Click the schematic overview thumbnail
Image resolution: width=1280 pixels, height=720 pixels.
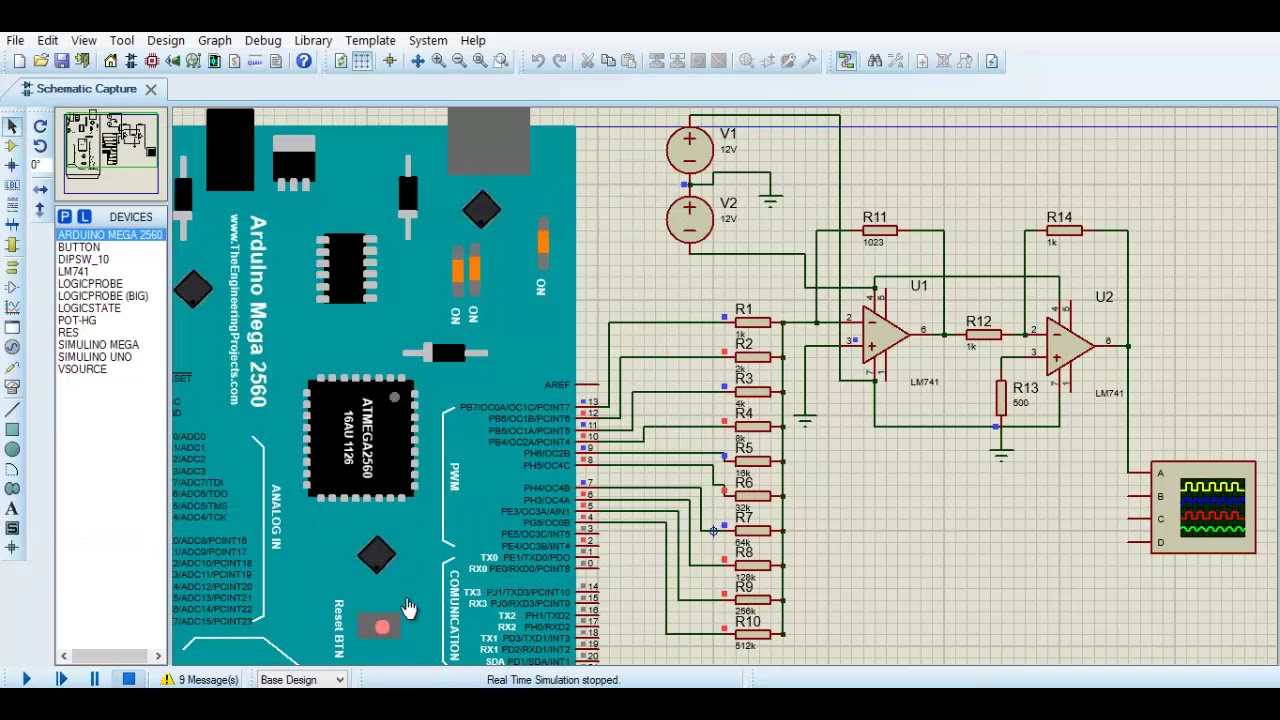(111, 153)
